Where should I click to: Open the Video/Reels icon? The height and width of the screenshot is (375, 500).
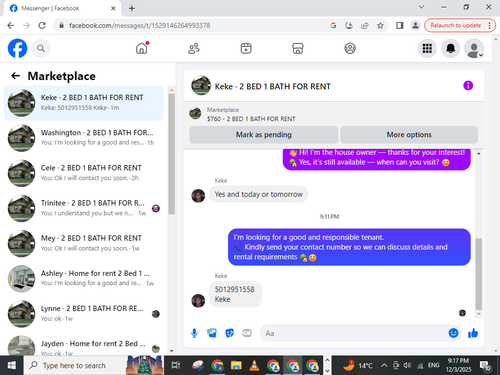246,49
